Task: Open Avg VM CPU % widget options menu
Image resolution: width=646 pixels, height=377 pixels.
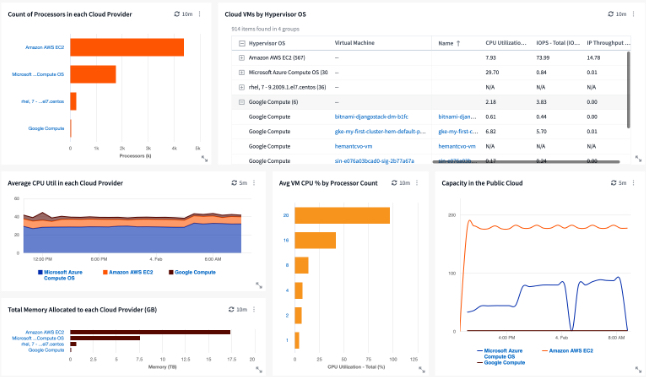Action: click(417, 183)
